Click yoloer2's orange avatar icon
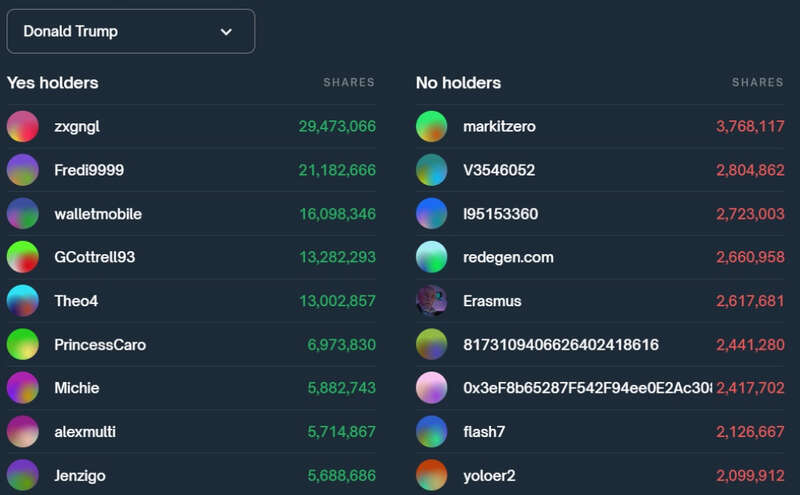800x495 pixels. point(431,475)
